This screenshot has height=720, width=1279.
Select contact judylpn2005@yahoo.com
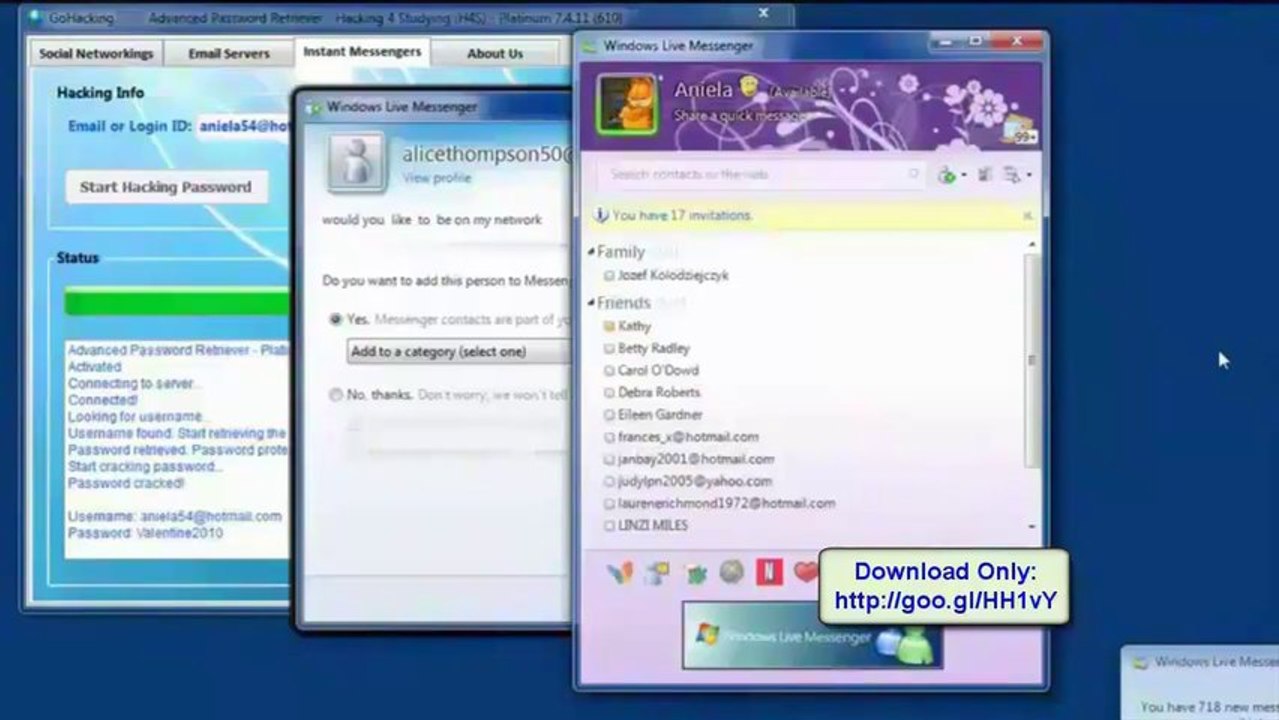click(694, 481)
